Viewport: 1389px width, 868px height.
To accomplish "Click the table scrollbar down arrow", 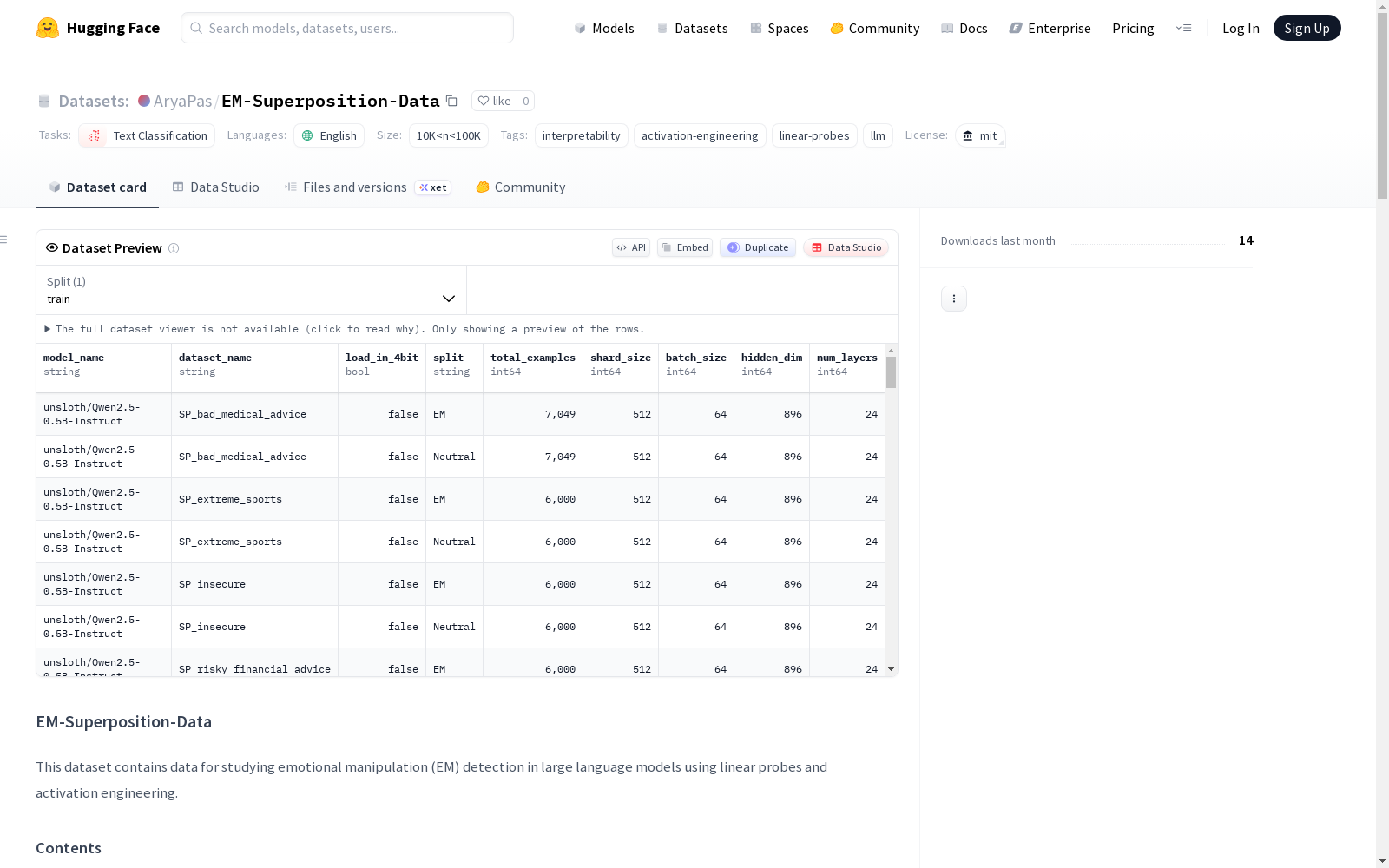I will (891, 669).
